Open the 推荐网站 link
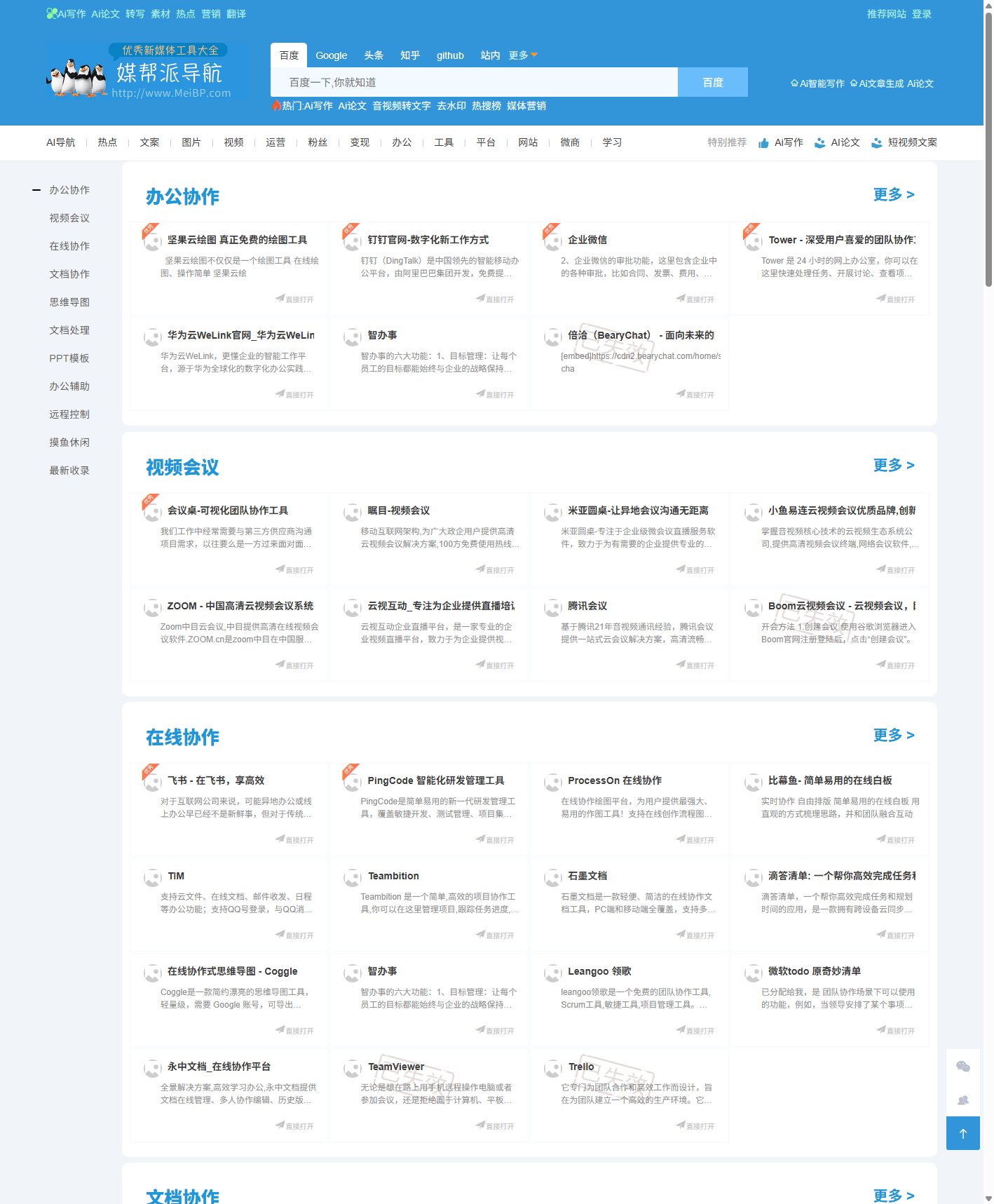The height and width of the screenshot is (1204, 994). (887, 14)
